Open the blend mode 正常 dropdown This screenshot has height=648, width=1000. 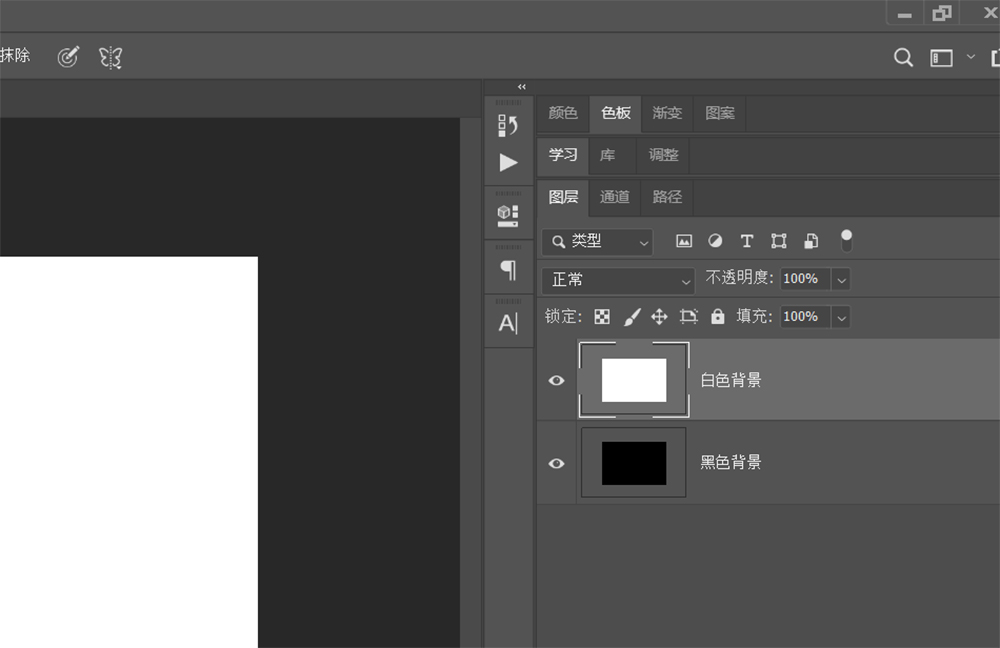click(x=617, y=280)
